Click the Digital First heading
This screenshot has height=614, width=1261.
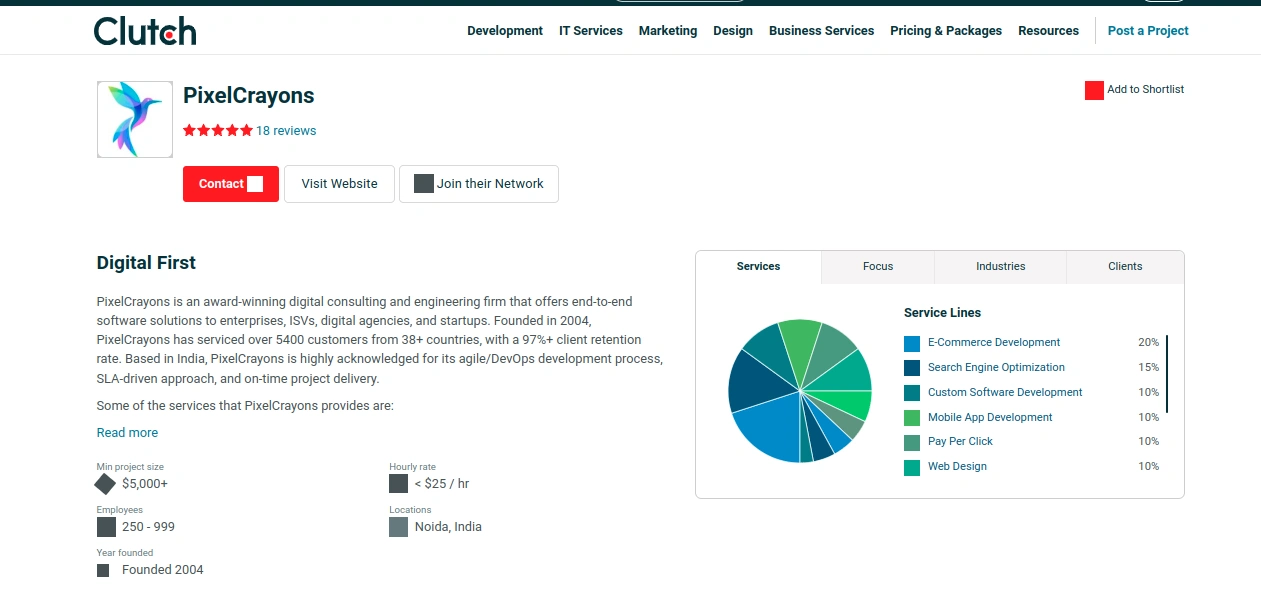pyautogui.click(x=146, y=263)
